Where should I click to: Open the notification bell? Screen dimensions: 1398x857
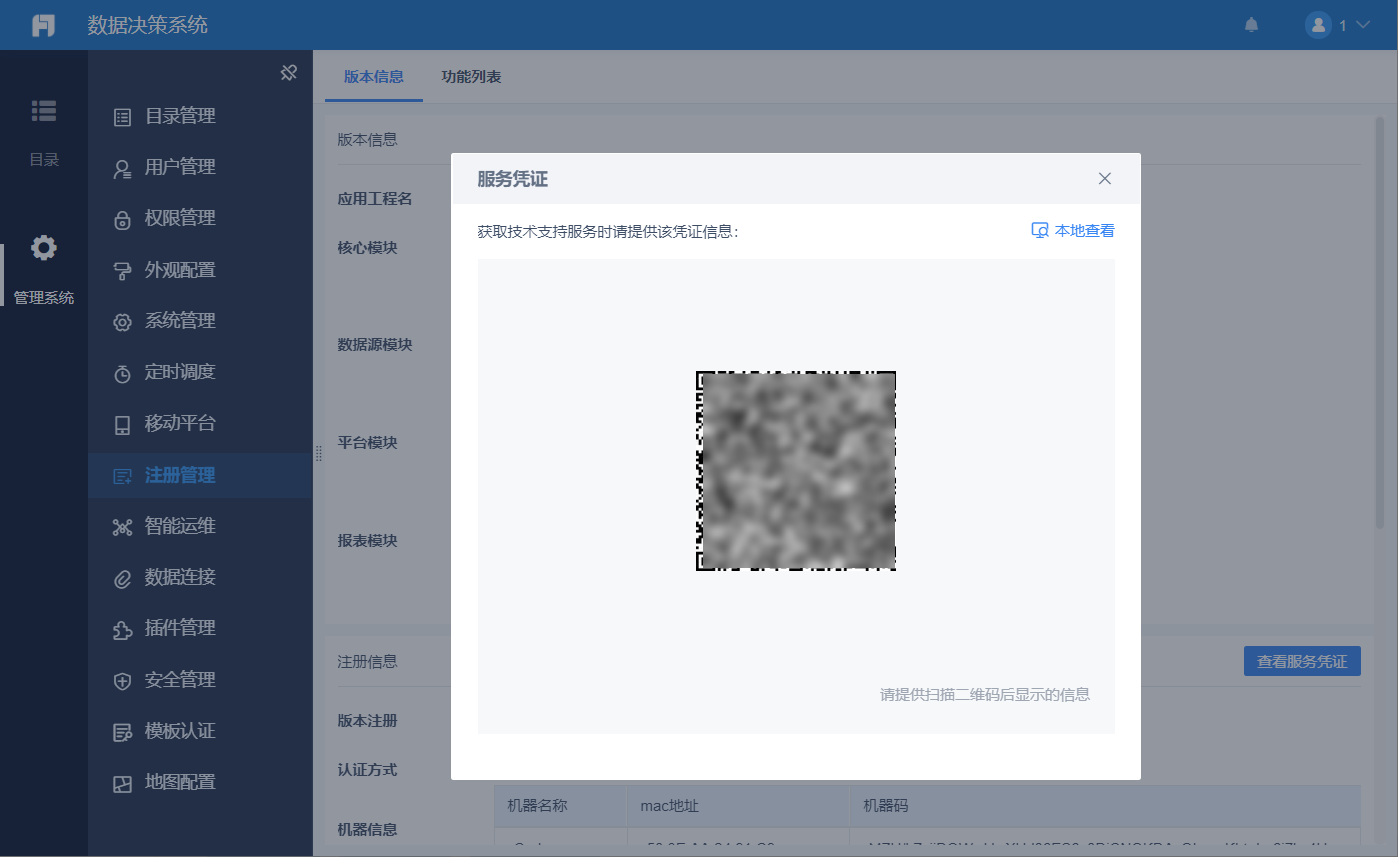tap(1251, 25)
